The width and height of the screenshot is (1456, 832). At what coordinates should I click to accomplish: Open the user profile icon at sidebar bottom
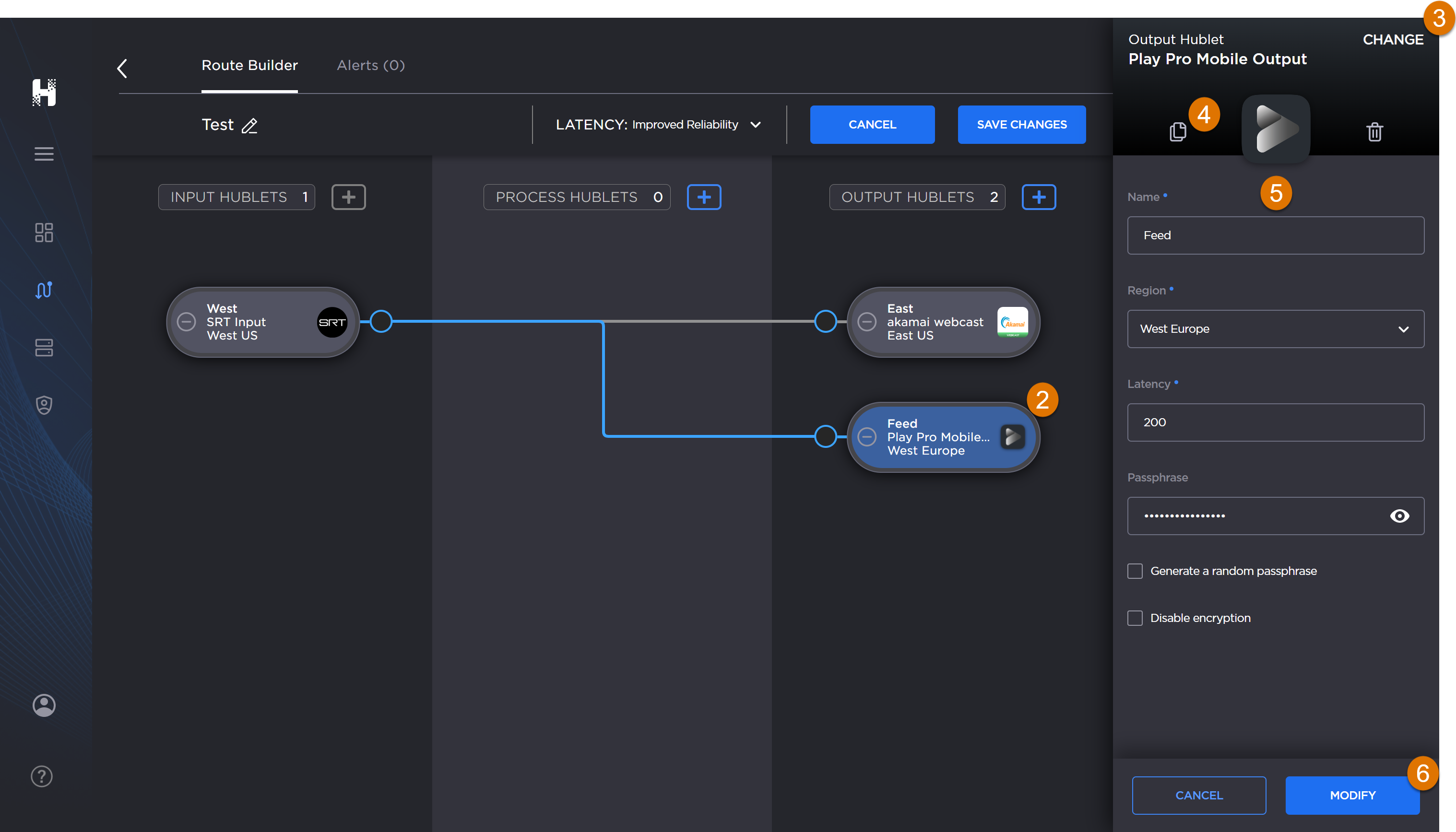[x=43, y=705]
